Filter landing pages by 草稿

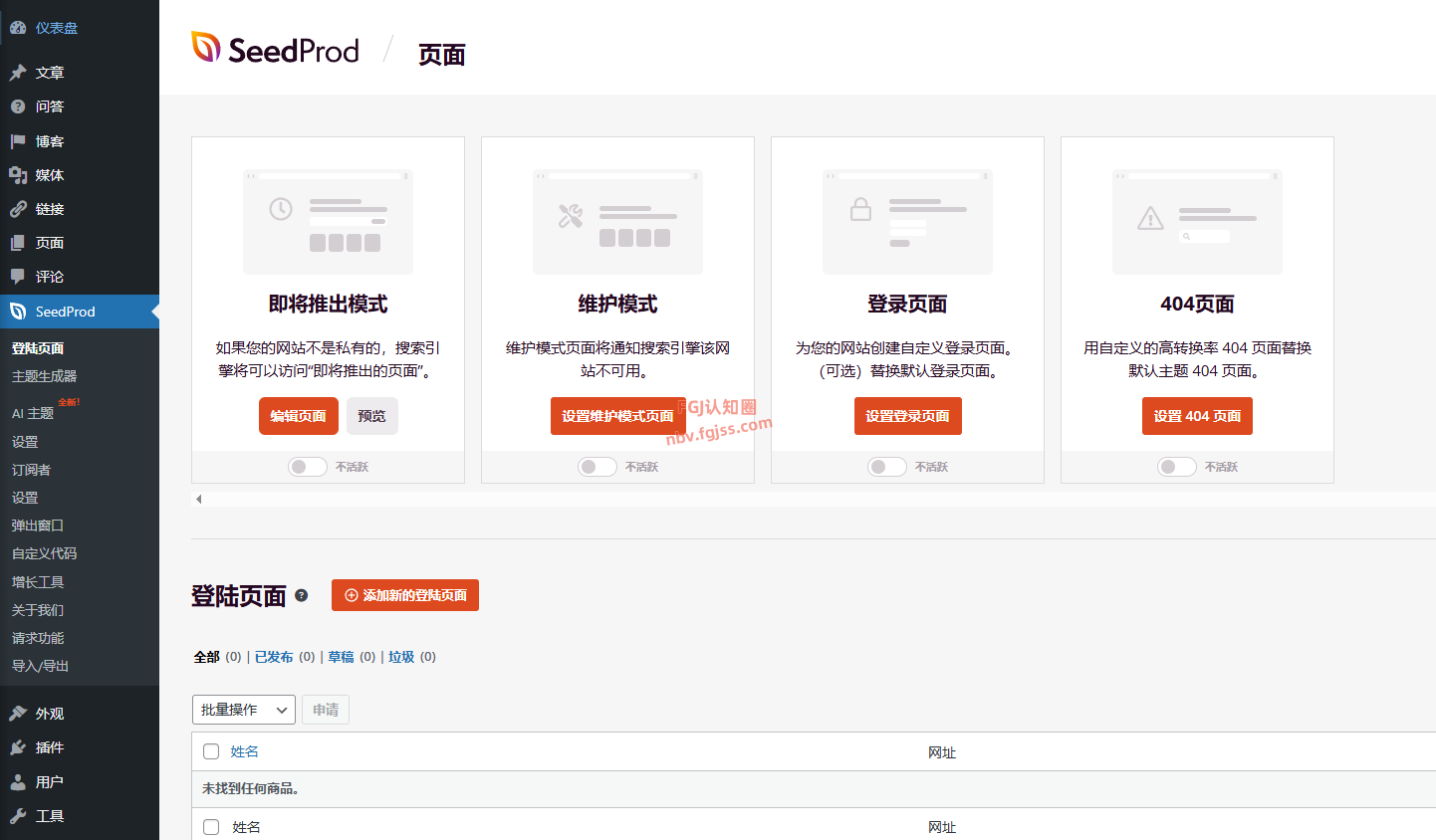click(341, 657)
